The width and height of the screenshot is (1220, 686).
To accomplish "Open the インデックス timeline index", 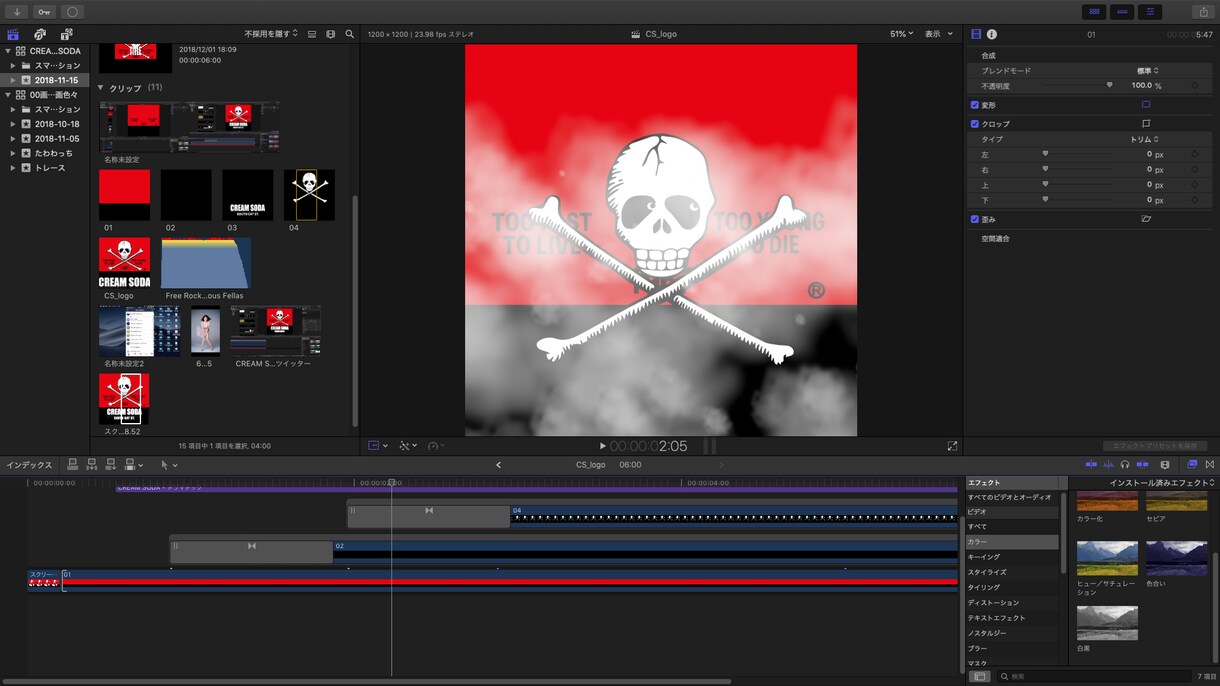I will (x=29, y=465).
